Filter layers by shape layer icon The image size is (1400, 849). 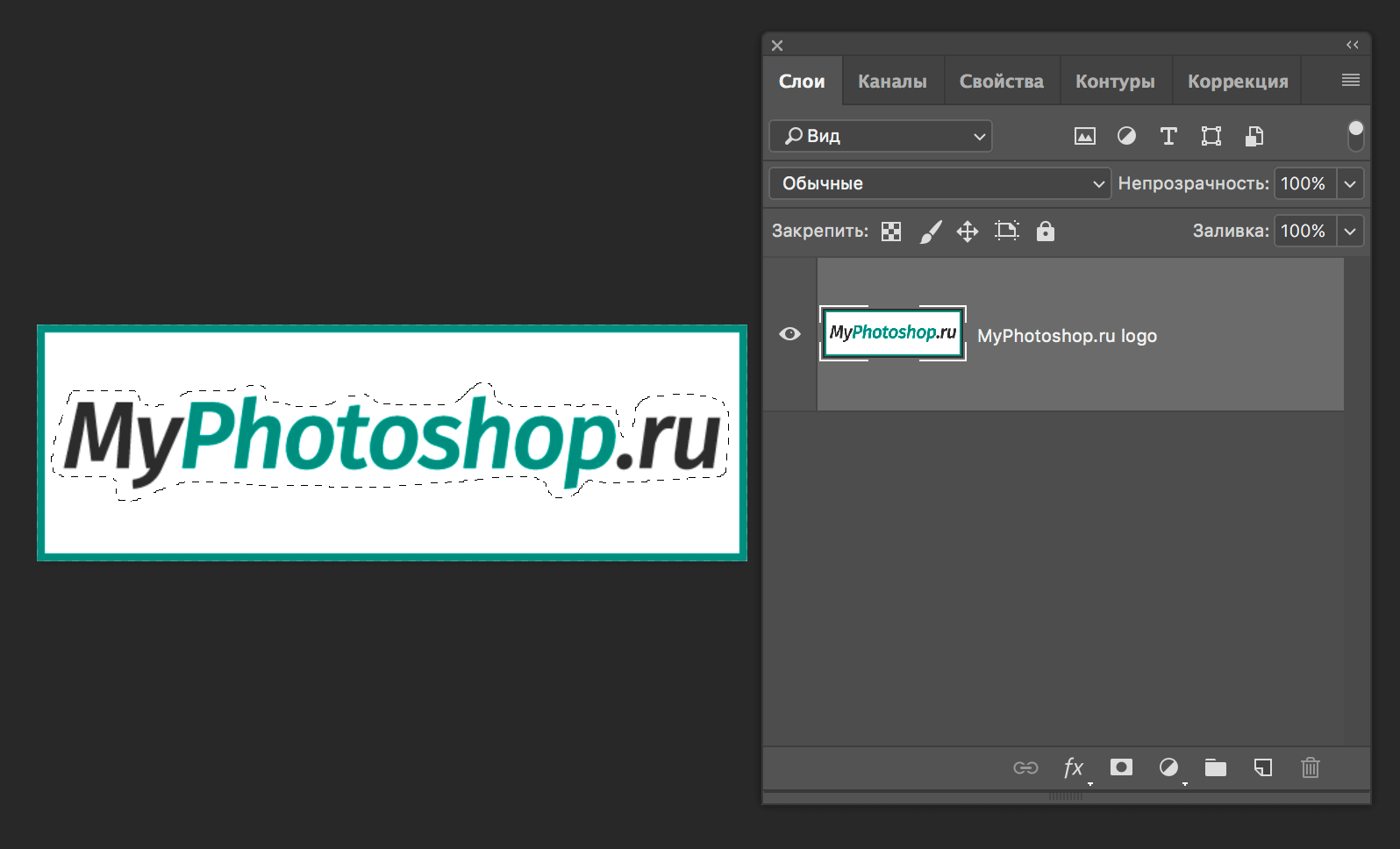pyautogui.click(x=1211, y=136)
